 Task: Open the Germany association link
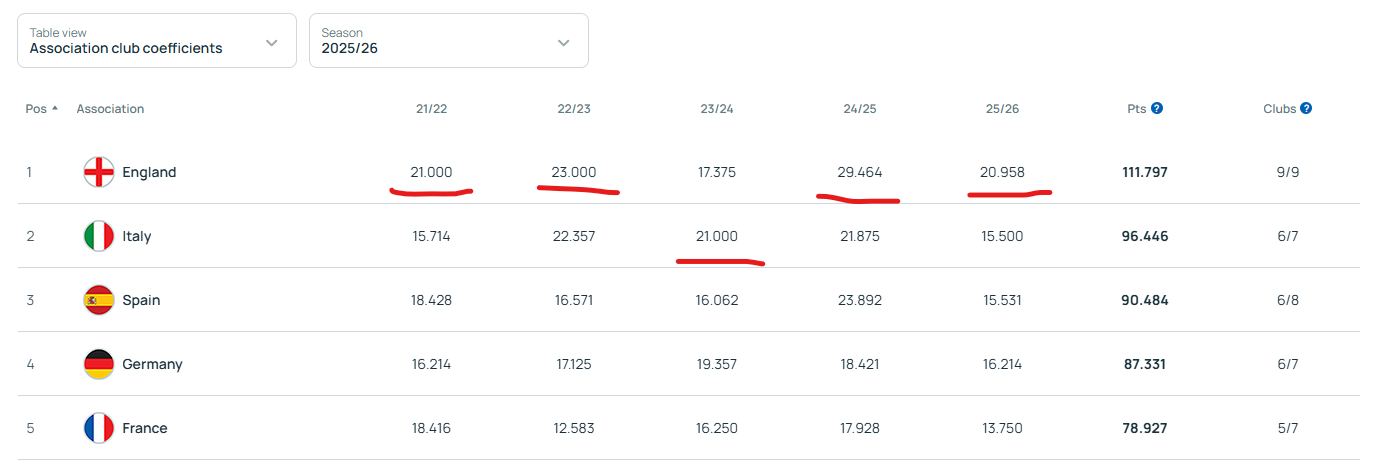point(152,364)
